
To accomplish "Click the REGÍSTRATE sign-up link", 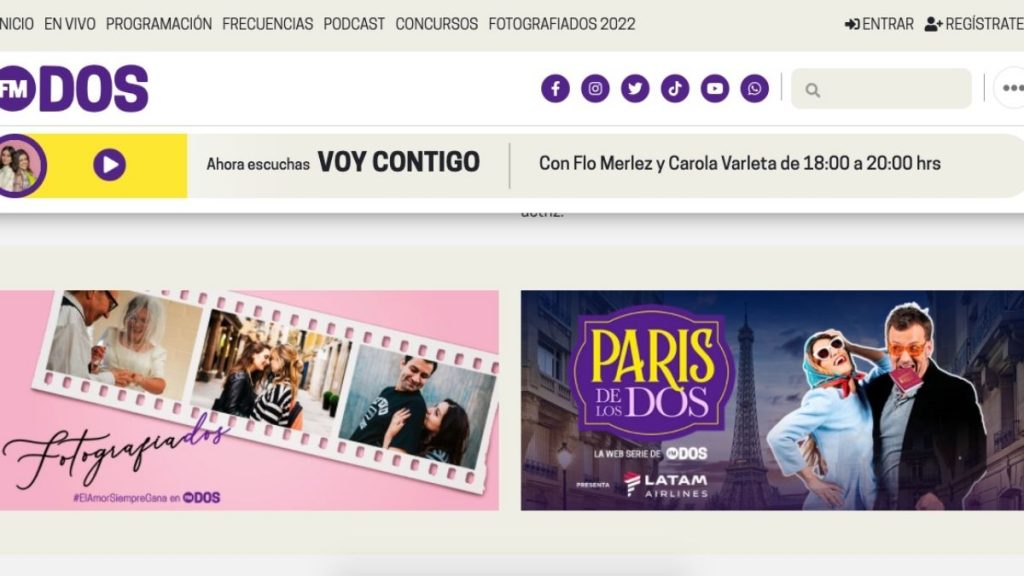I will (x=974, y=24).
